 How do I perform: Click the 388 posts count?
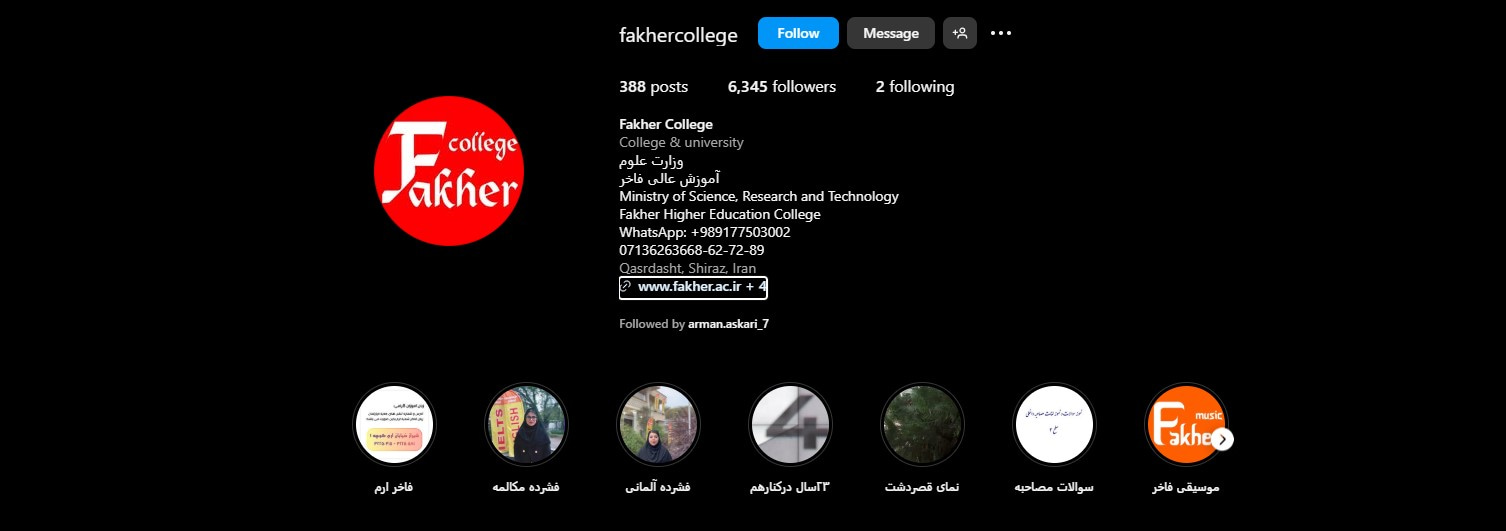(x=653, y=87)
